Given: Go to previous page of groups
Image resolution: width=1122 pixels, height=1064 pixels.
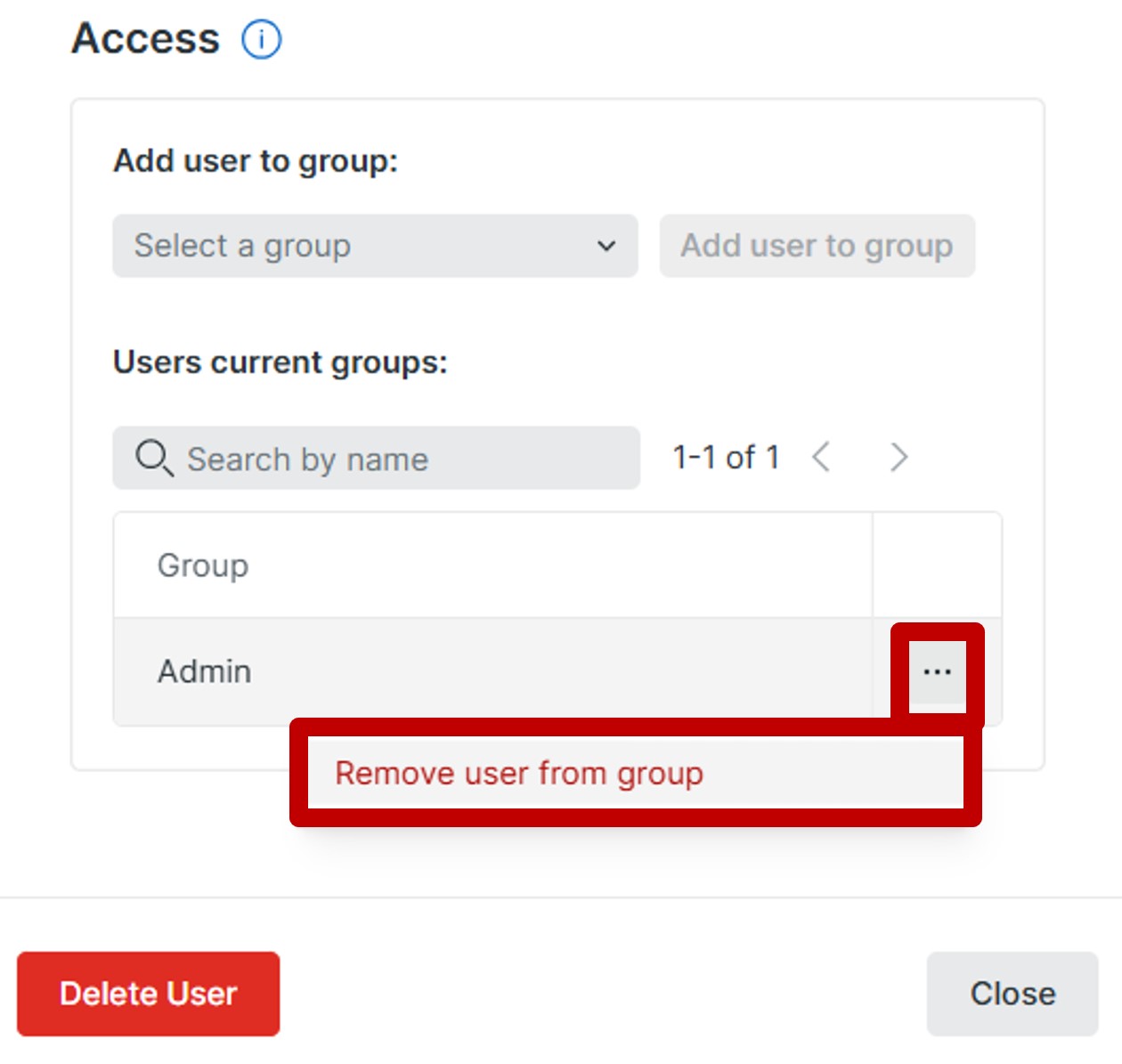Looking at the screenshot, I should (x=821, y=458).
